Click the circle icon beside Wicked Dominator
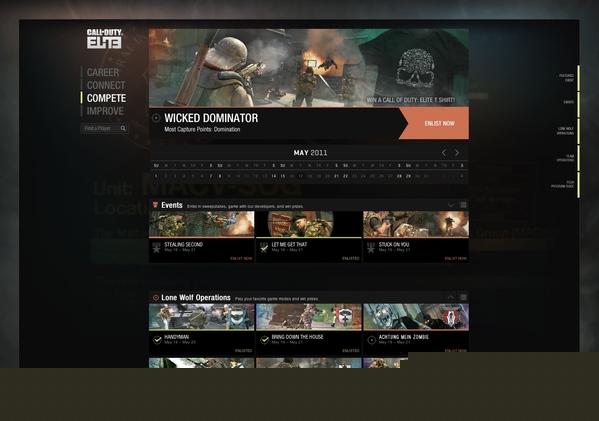Image resolution: width=599 pixels, height=421 pixels. point(156,118)
